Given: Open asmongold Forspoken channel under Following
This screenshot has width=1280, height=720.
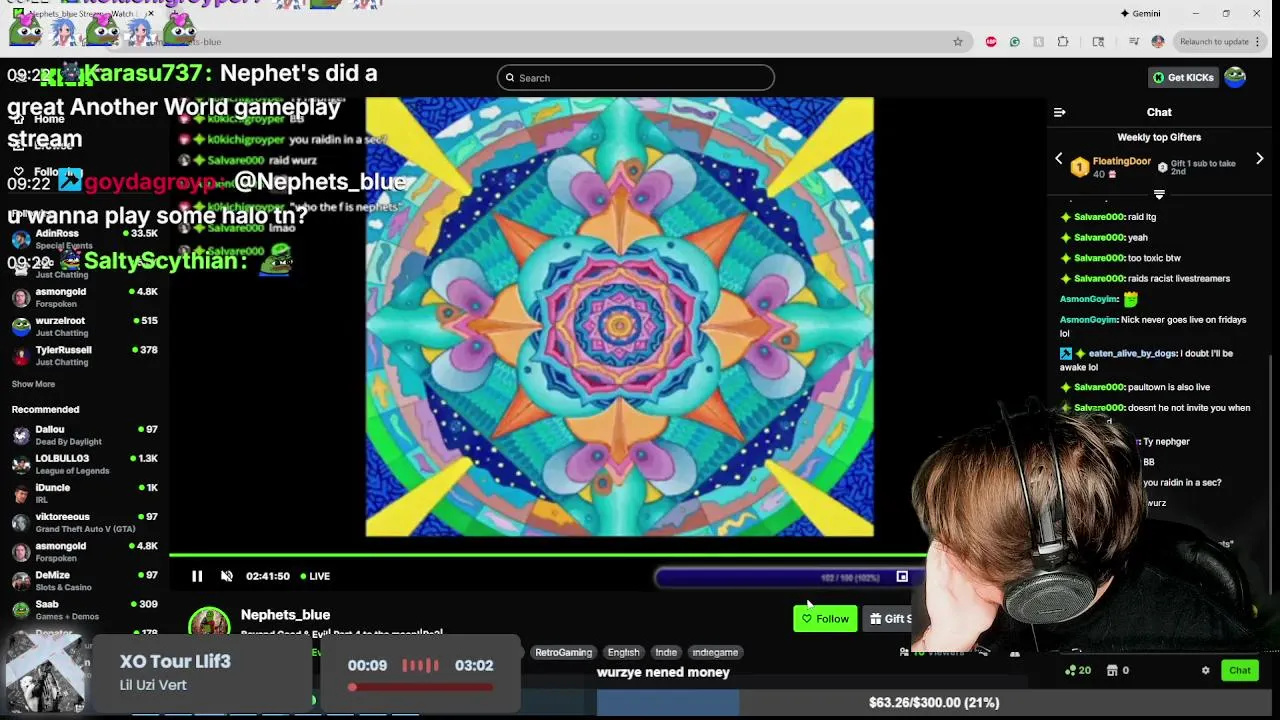Looking at the screenshot, I should pos(85,297).
